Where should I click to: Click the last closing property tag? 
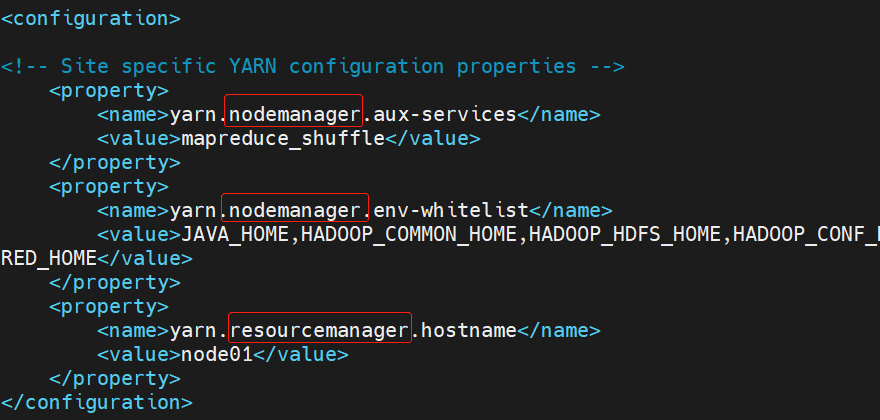pyautogui.click(x=114, y=378)
